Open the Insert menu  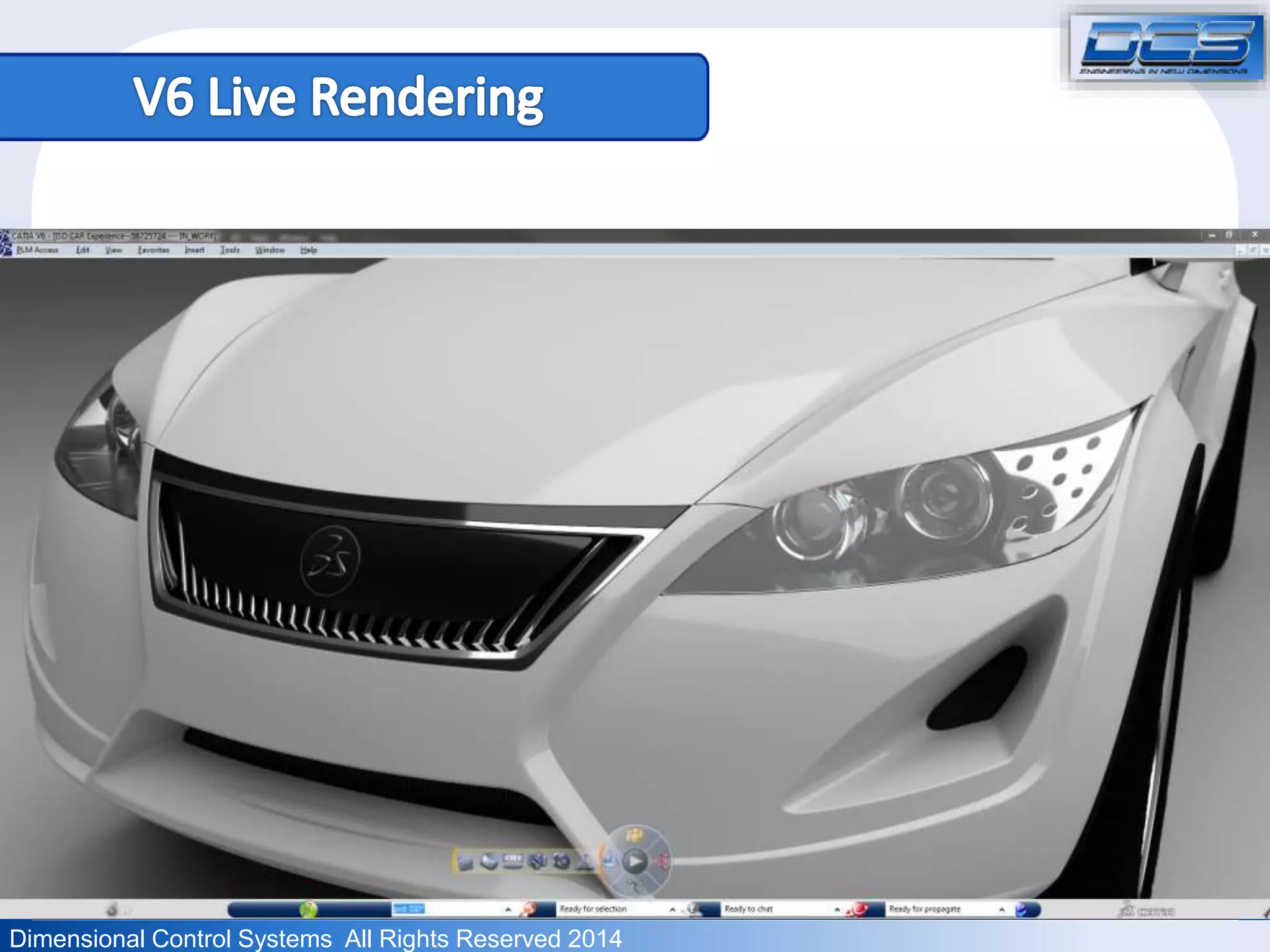point(194,250)
